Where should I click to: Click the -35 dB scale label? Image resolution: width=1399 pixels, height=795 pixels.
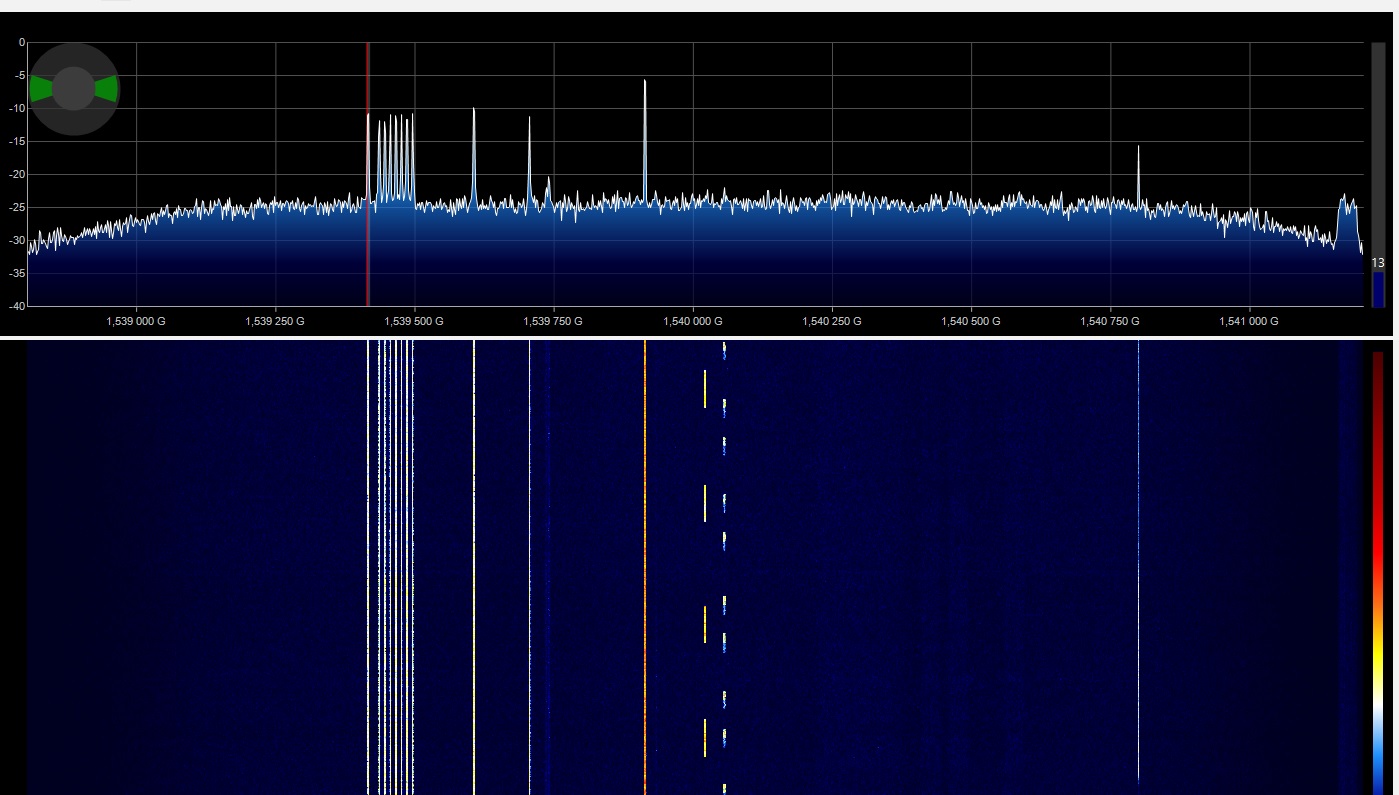tap(17, 273)
